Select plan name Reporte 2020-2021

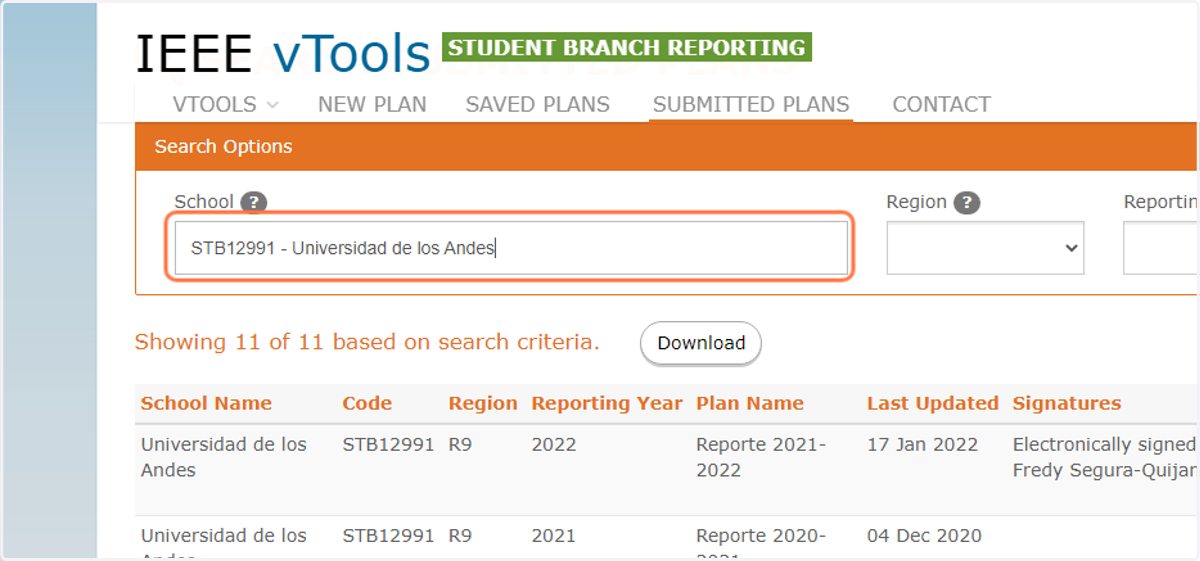761,543
